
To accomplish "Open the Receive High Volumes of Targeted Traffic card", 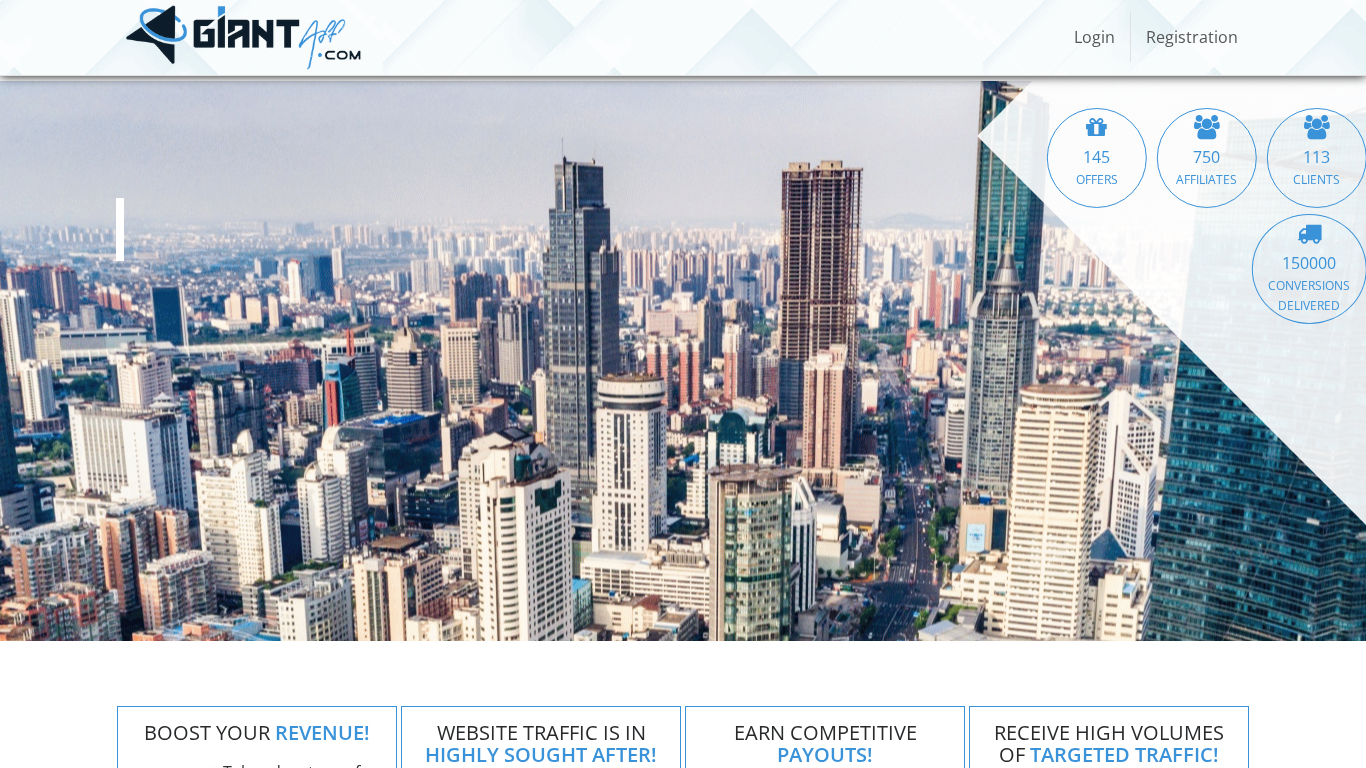I will pos(1109,743).
